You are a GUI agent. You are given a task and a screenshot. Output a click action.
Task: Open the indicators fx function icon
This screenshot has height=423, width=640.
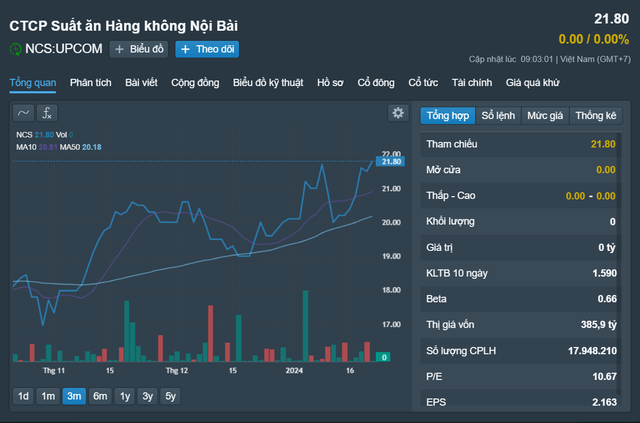pos(48,113)
